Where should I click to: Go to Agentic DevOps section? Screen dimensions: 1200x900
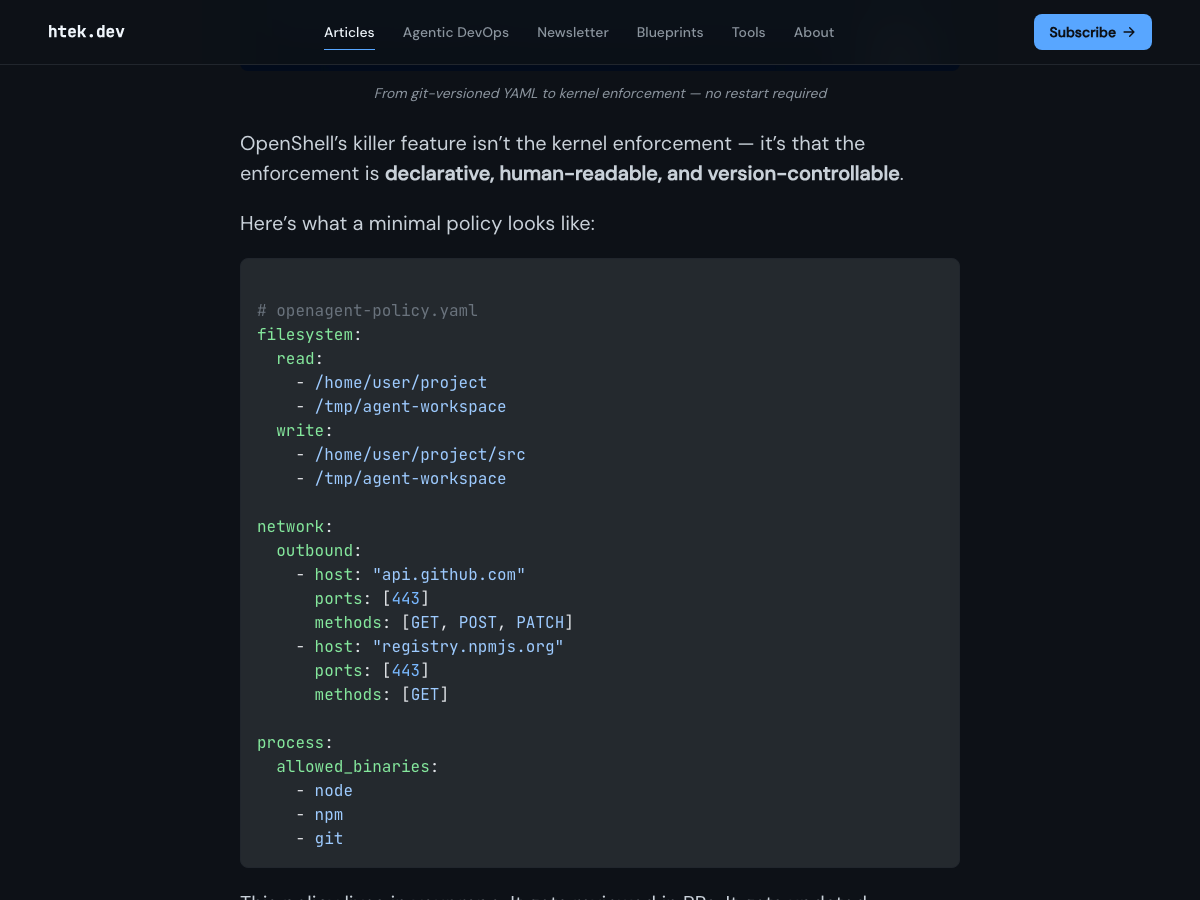pyautogui.click(x=456, y=32)
